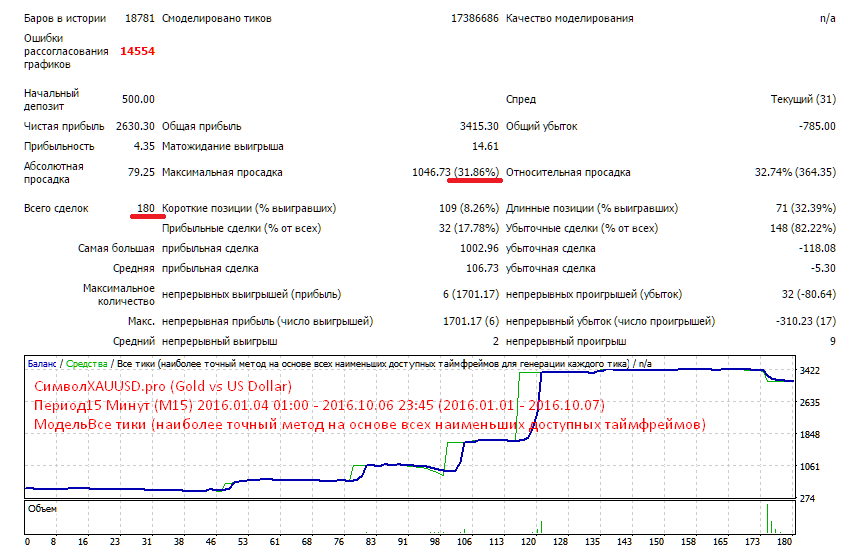859x556 pixels.
Task: Select the average consecutive wins value 2
Action: click(x=496, y=341)
